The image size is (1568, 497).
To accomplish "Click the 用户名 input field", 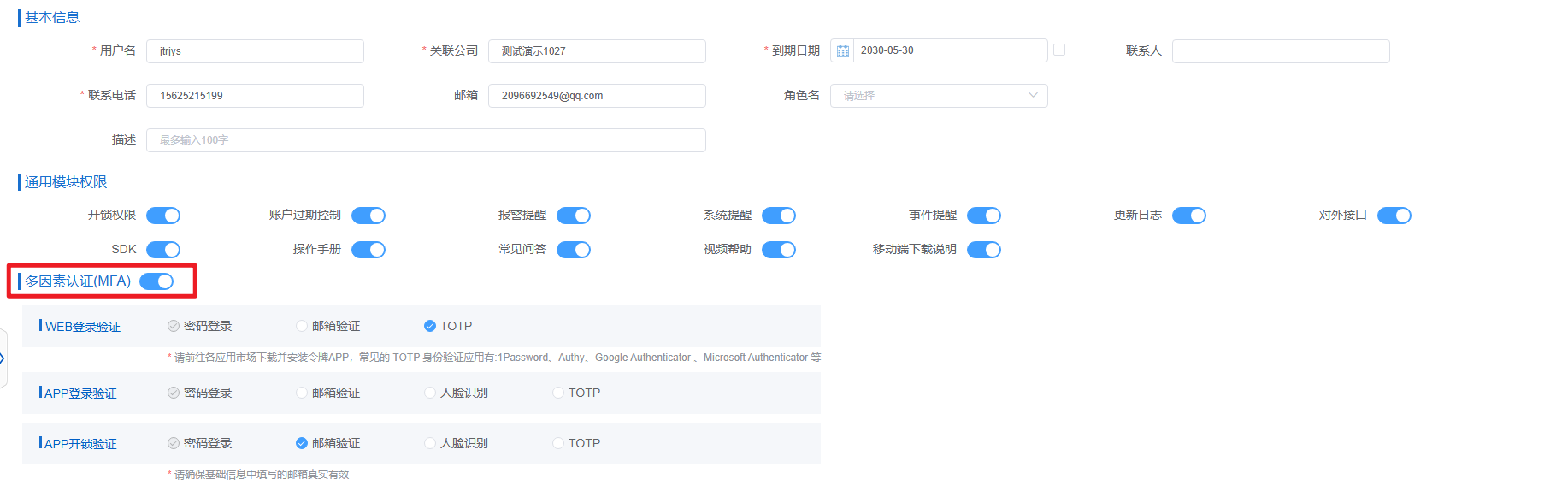I will (255, 51).
